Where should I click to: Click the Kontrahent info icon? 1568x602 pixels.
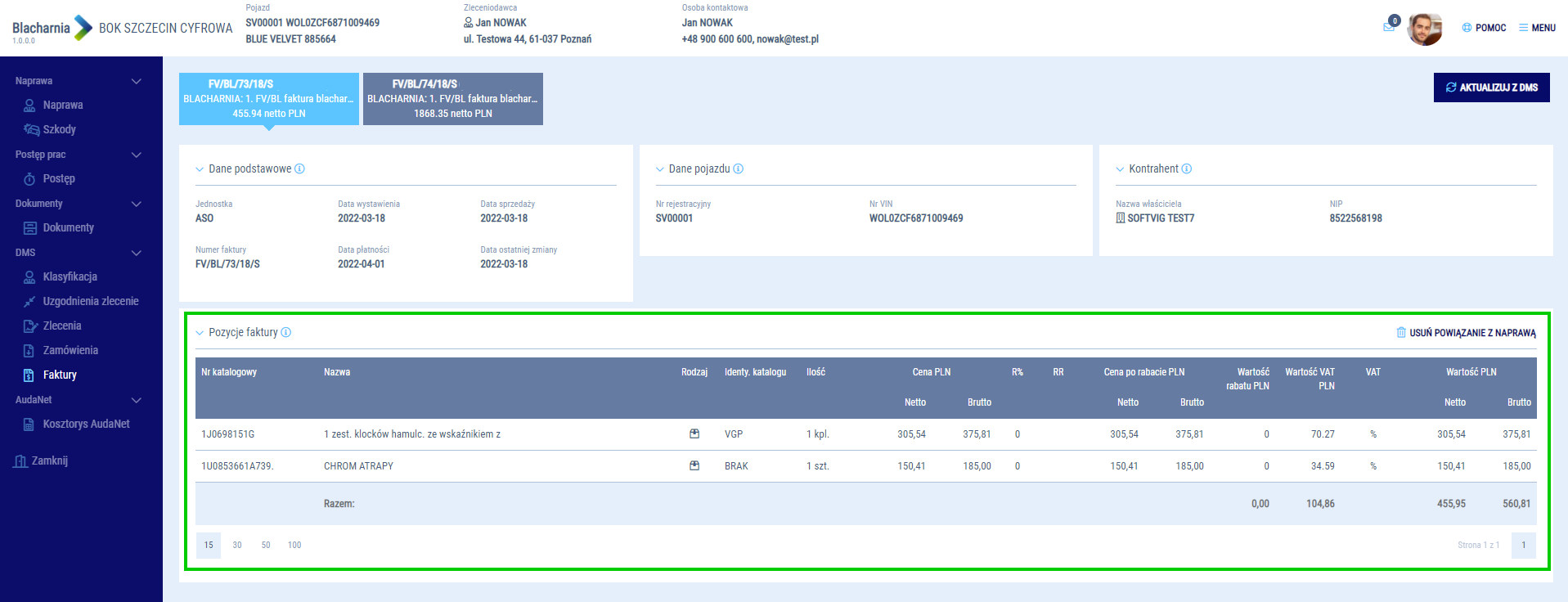1187,169
